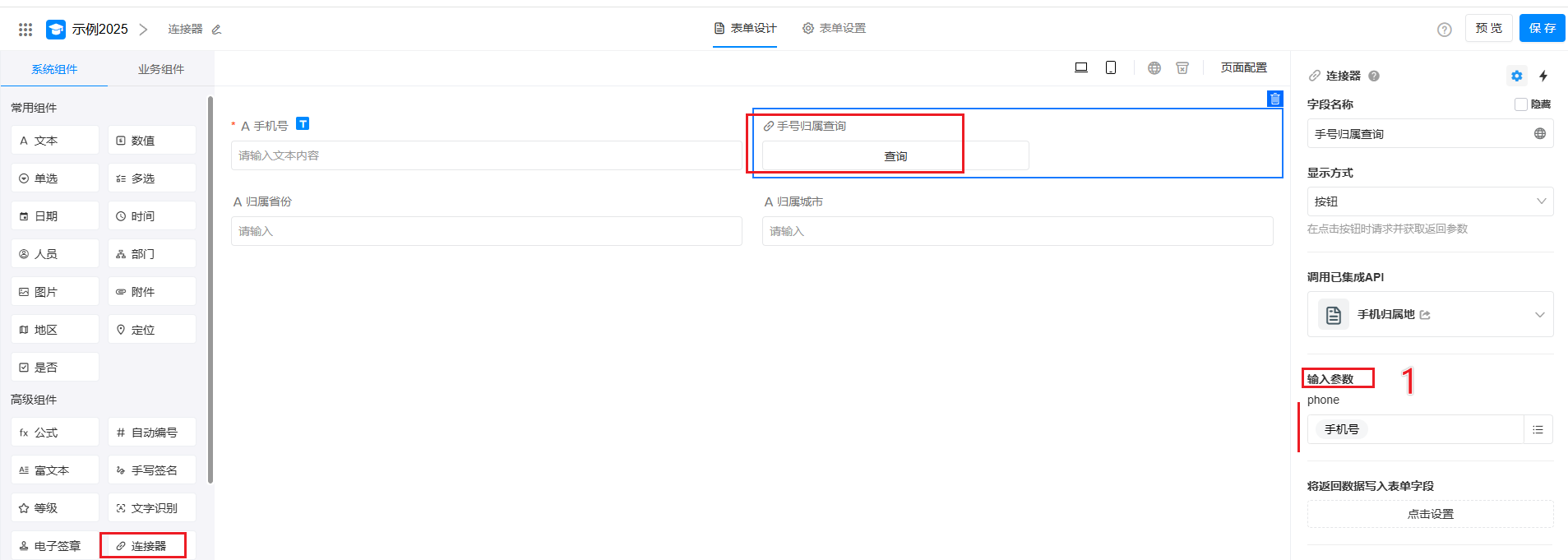Click the globe language icon in toolbar
Screen dimensions: 1568x560
[1154, 68]
